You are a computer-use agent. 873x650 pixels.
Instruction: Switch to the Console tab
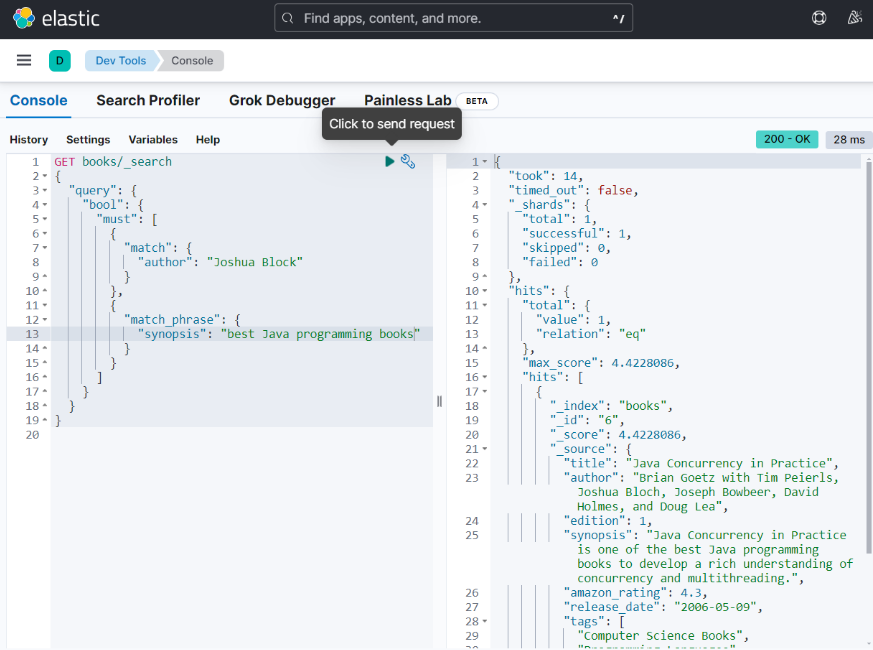point(38,101)
